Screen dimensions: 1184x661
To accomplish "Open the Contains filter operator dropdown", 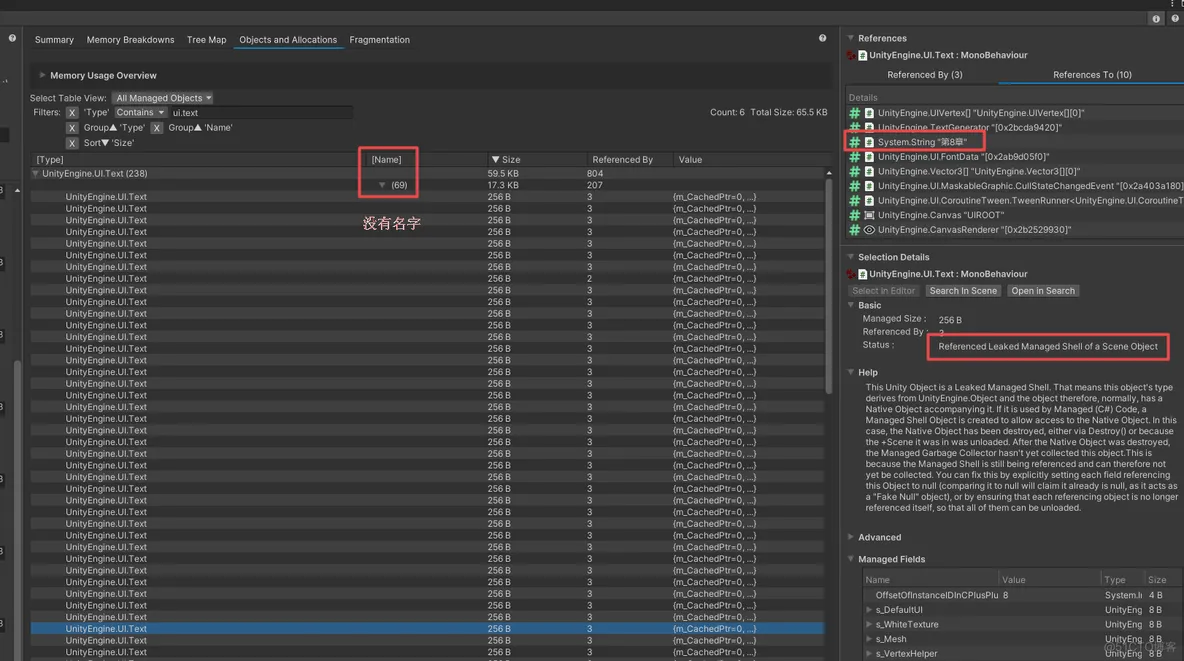I will [140, 113].
